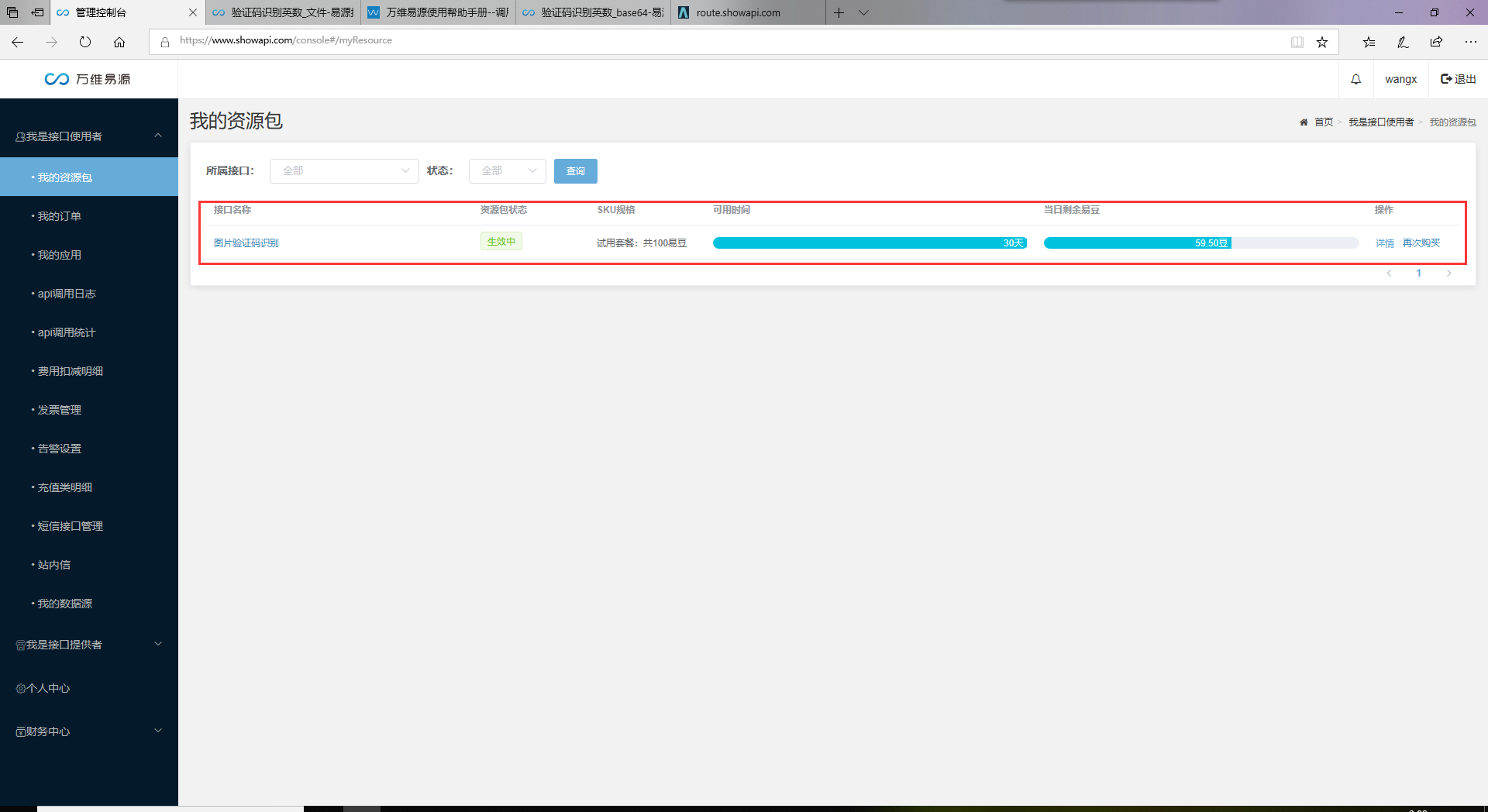The width and height of the screenshot is (1488, 812).
Task: Open api调用日志 sidebar item
Action: coord(89,294)
